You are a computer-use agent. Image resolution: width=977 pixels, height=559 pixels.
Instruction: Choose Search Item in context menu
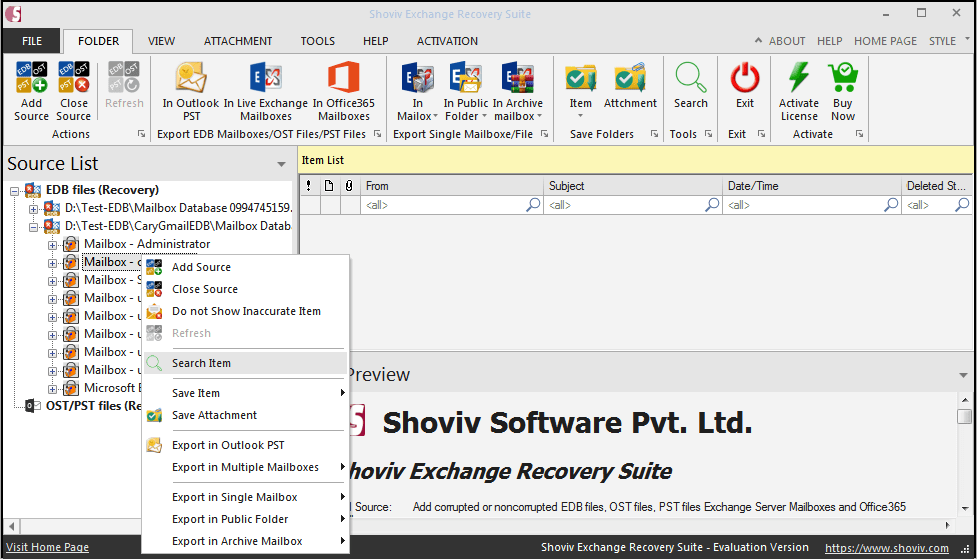point(245,363)
